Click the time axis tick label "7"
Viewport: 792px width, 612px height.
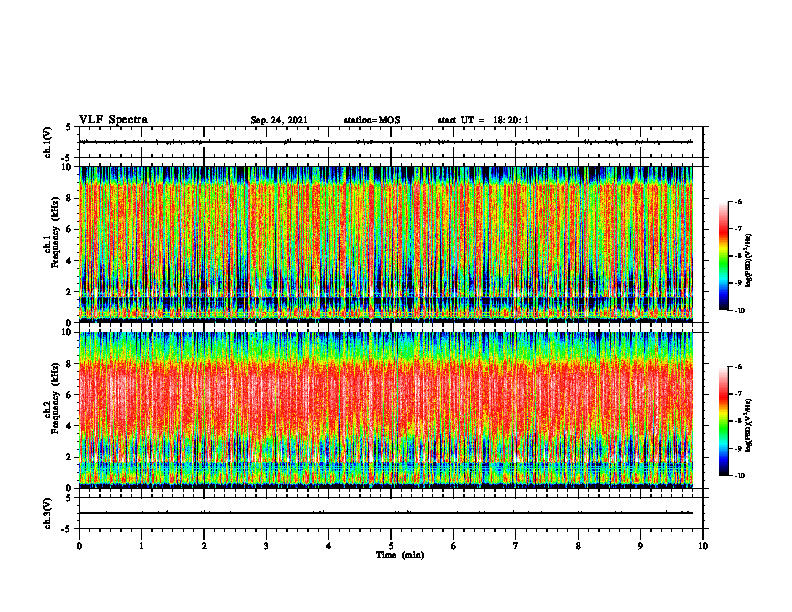(x=516, y=546)
